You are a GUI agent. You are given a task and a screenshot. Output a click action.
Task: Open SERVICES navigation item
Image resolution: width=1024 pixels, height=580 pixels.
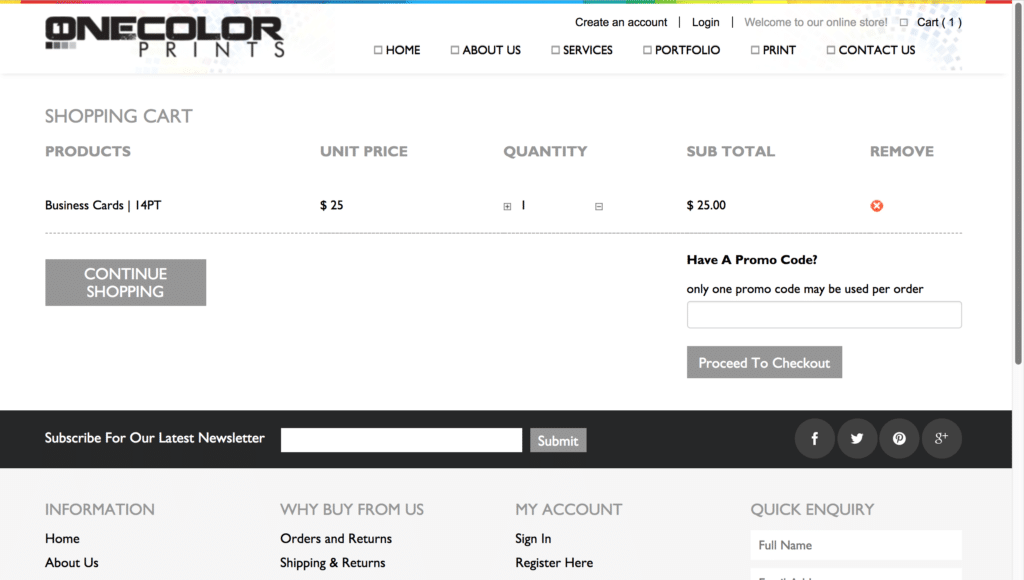point(582,50)
